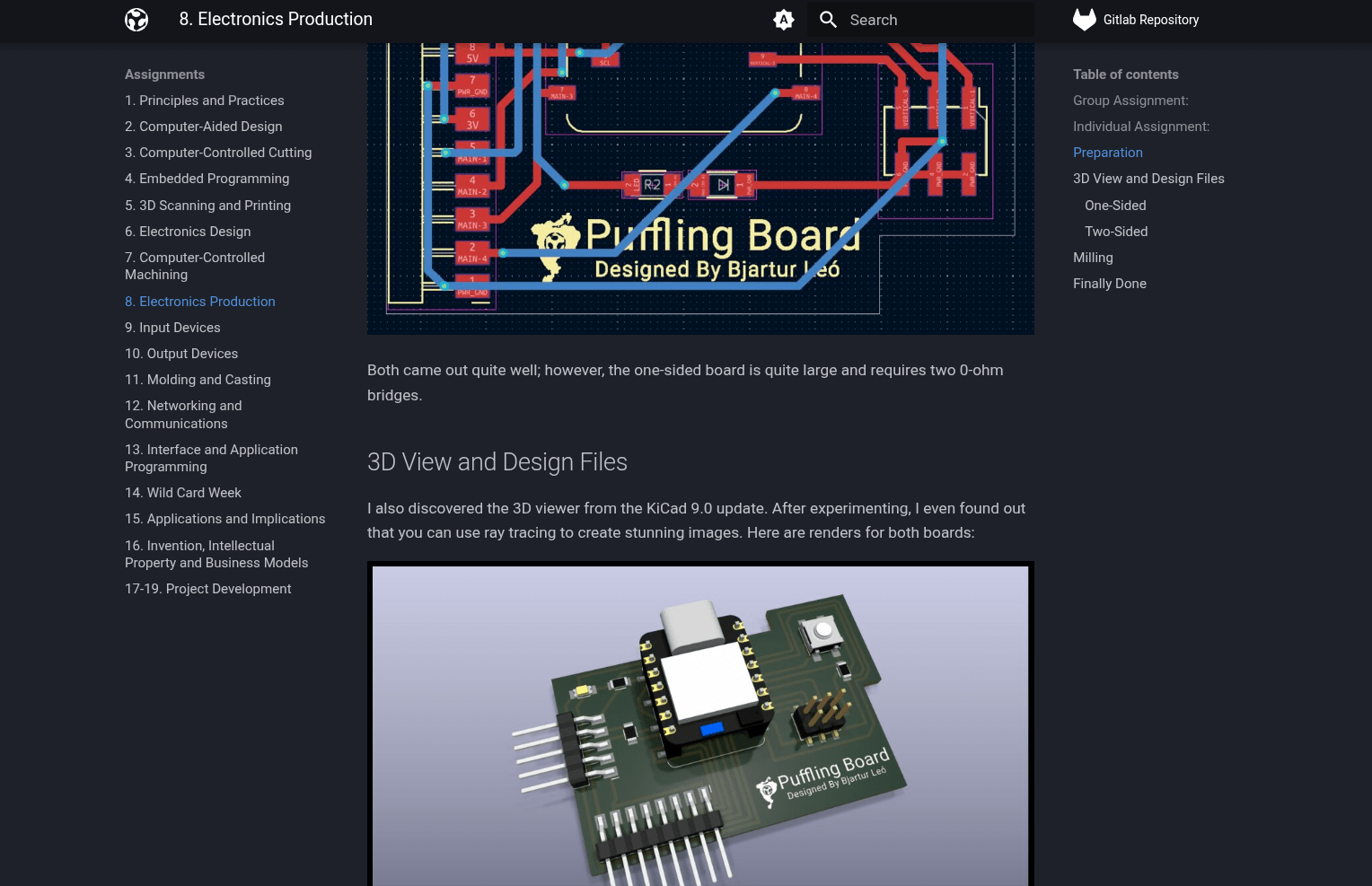Navigate to 6. Electronics Design page
The height and width of the screenshot is (886, 1372).
pos(188,232)
